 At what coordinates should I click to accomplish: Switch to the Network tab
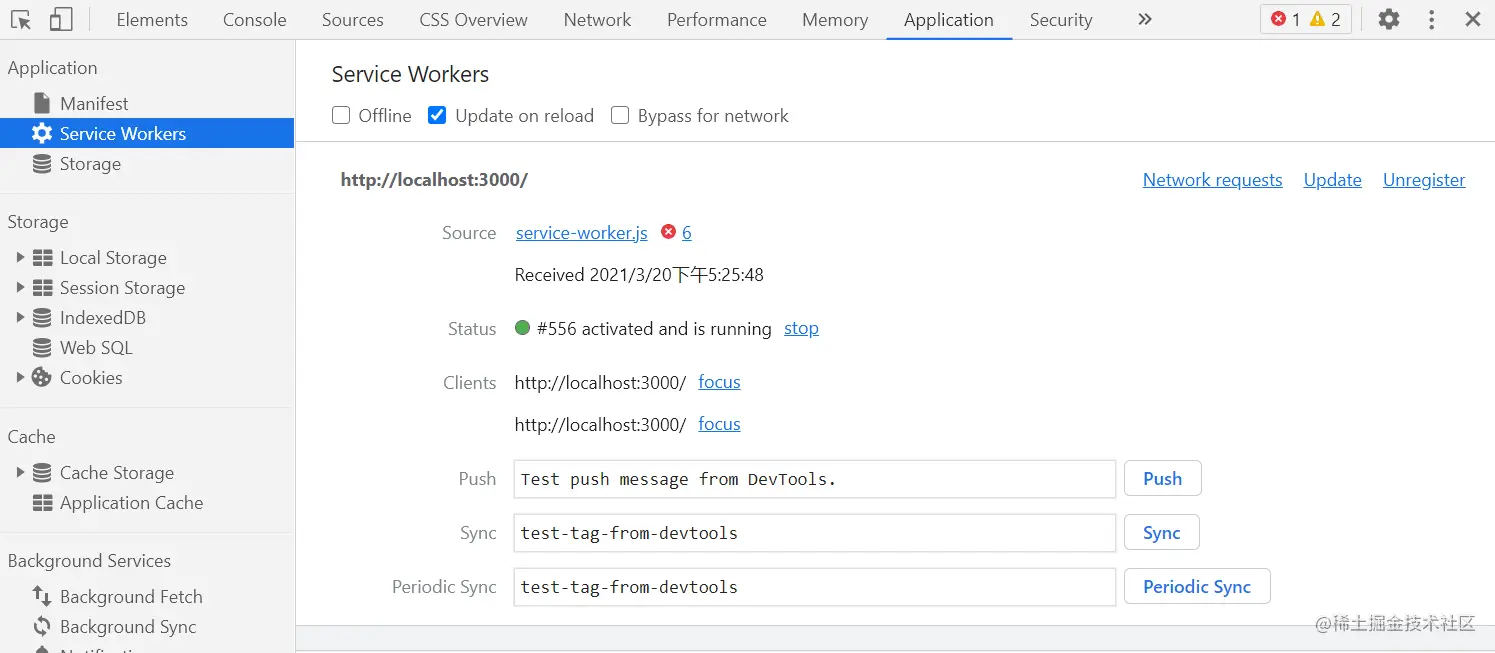point(597,19)
